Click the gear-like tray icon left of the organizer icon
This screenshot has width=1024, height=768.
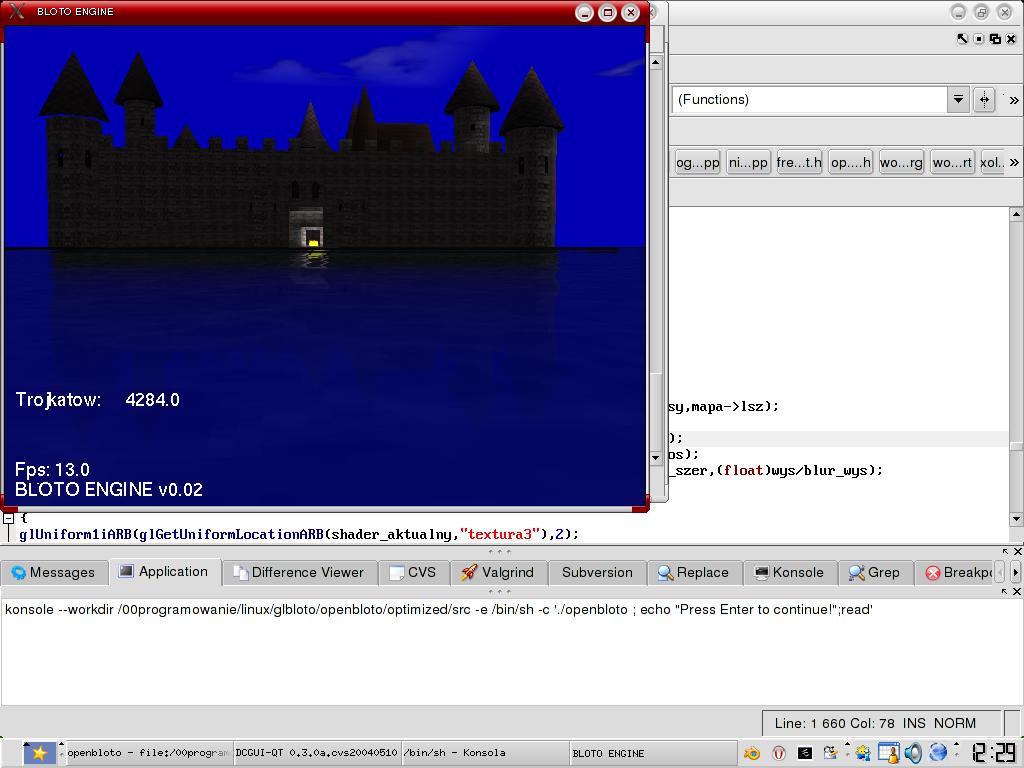point(863,754)
